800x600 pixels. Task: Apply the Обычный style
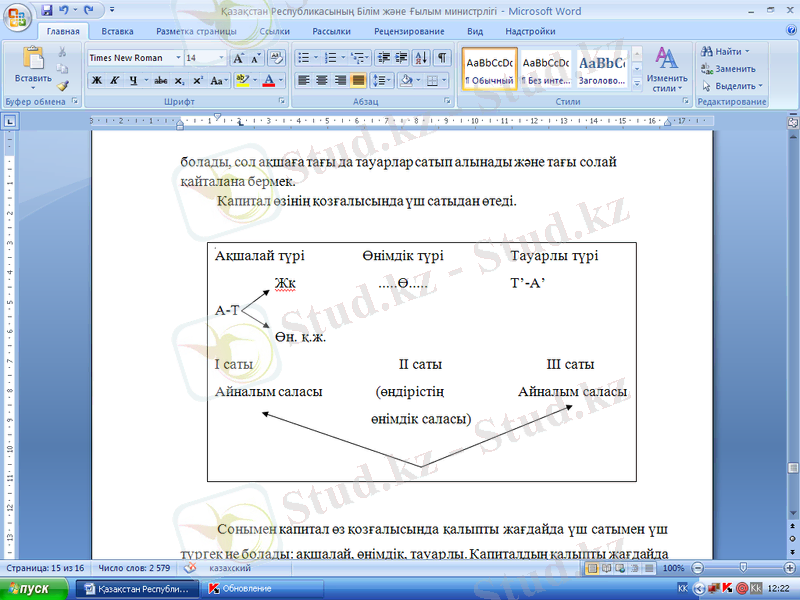(x=490, y=69)
